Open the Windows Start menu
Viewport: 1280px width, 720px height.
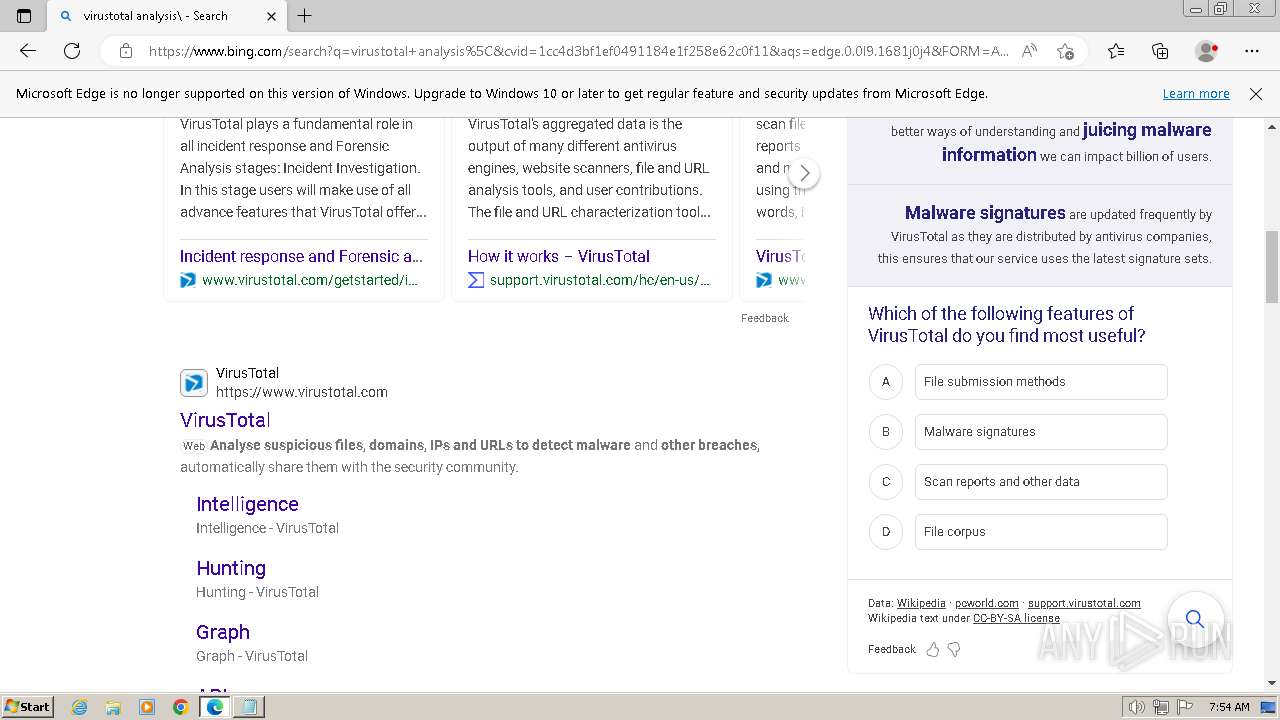28,706
